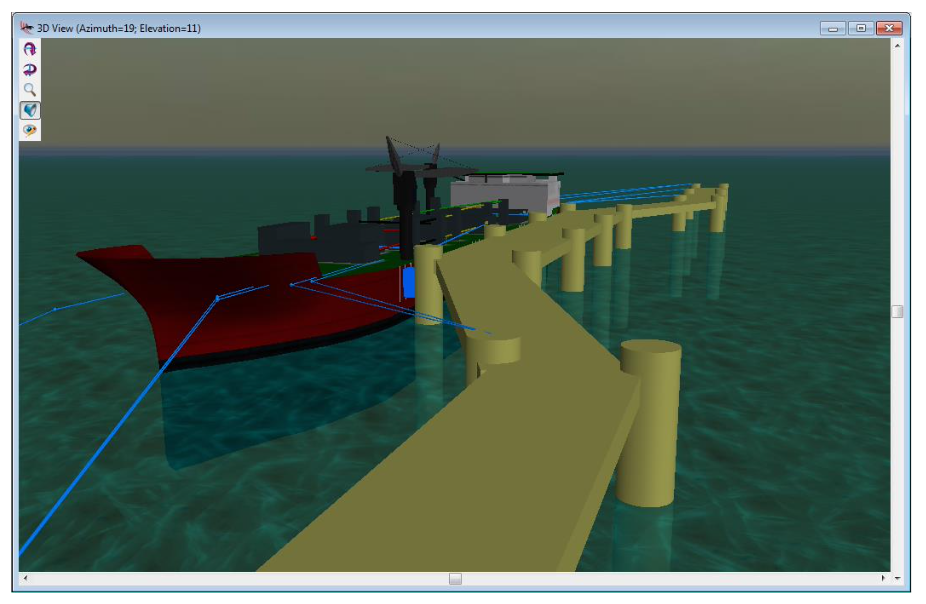926x604 pixels.
Task: Click the blue fender beside the ship
Action: 409,282
